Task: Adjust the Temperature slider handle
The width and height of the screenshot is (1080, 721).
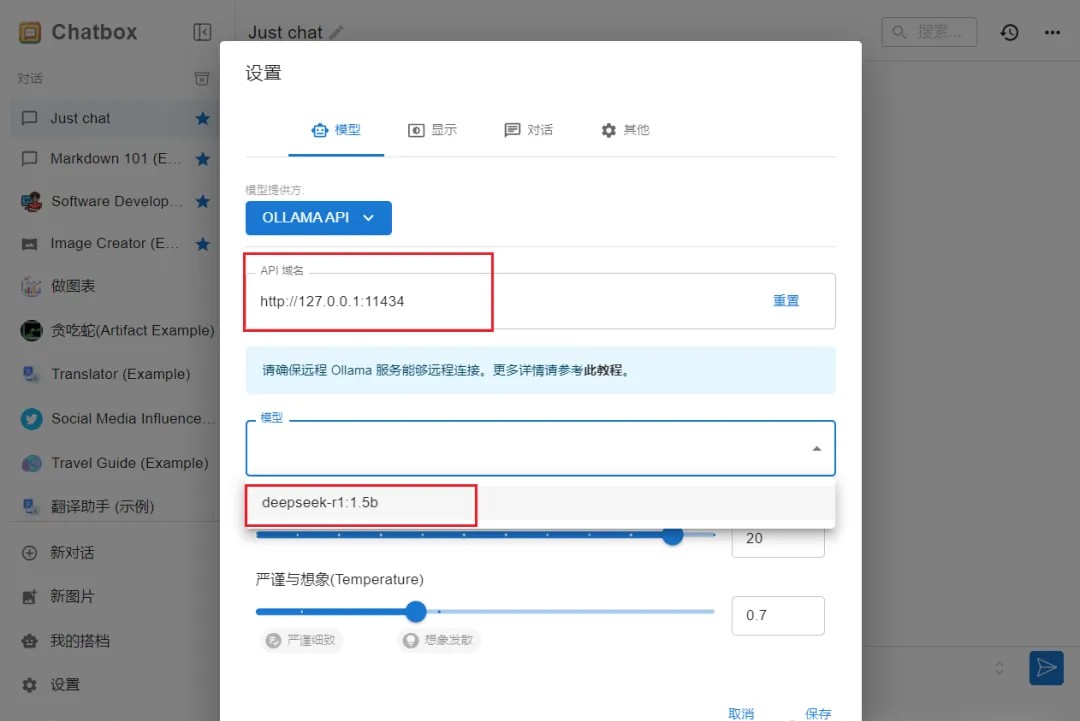Action: 415,612
